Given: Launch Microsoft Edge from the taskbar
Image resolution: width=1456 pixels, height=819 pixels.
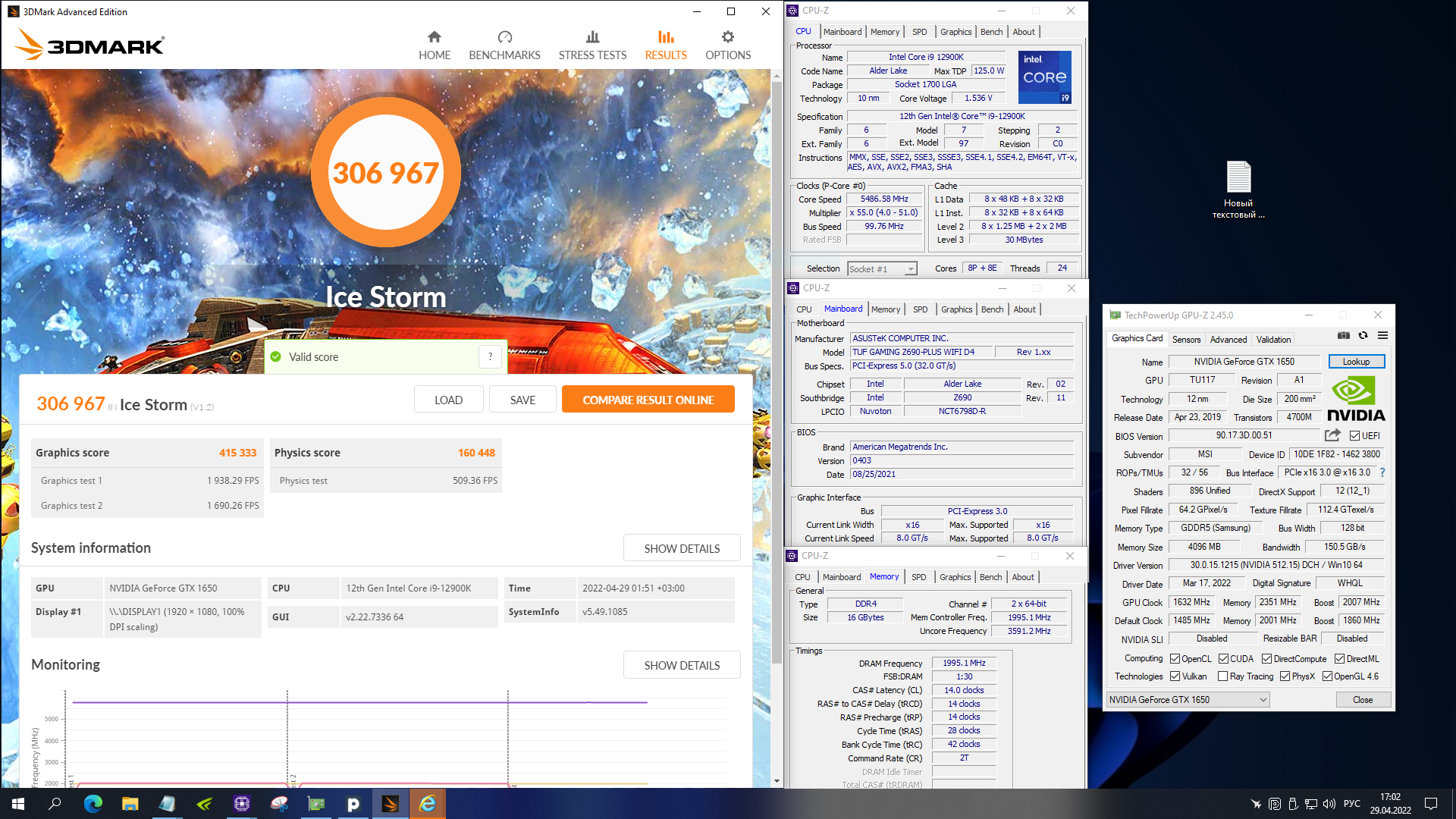Looking at the screenshot, I should (93, 804).
